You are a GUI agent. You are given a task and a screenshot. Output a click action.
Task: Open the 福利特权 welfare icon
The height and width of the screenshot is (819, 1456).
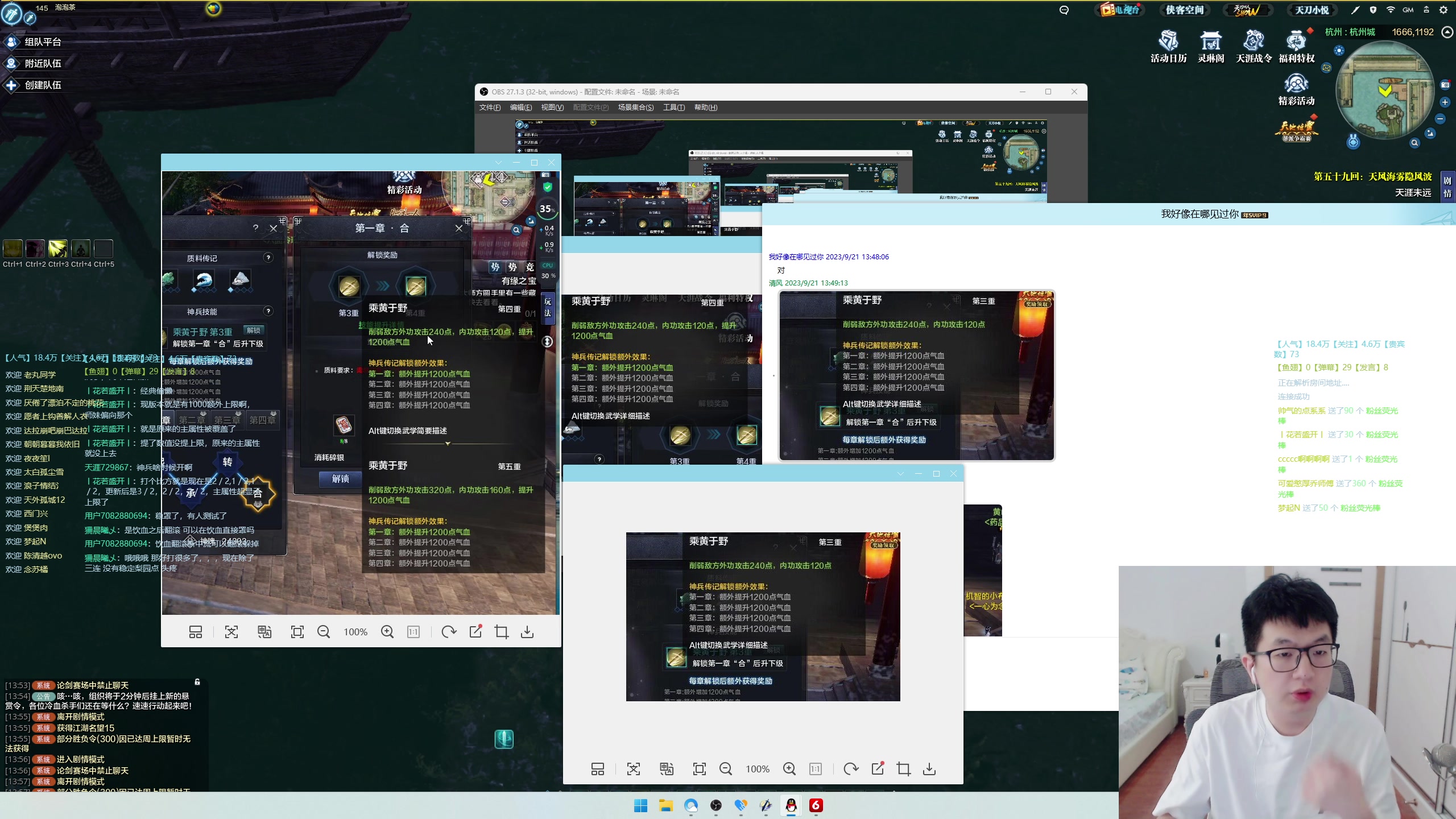pos(1297,47)
